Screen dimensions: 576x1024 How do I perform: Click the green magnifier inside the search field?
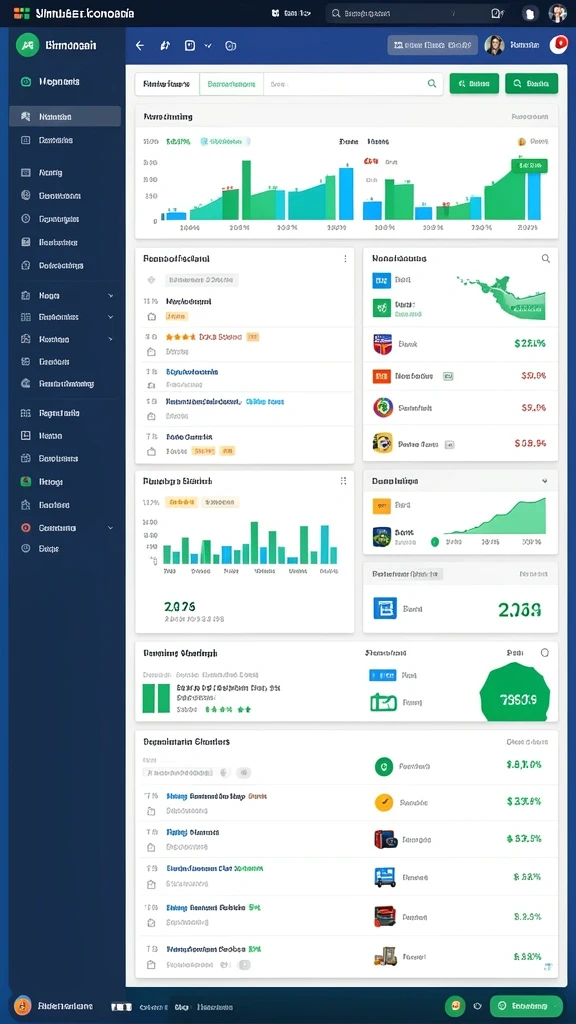click(432, 84)
